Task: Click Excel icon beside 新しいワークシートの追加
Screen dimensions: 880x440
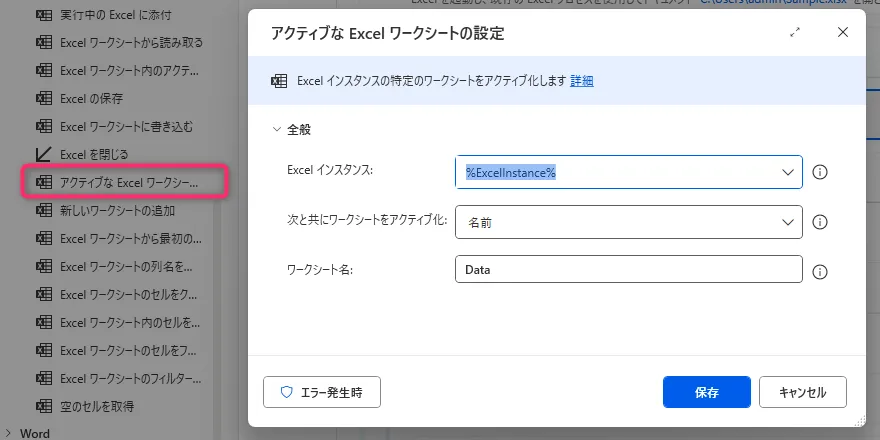Action: pos(44,211)
